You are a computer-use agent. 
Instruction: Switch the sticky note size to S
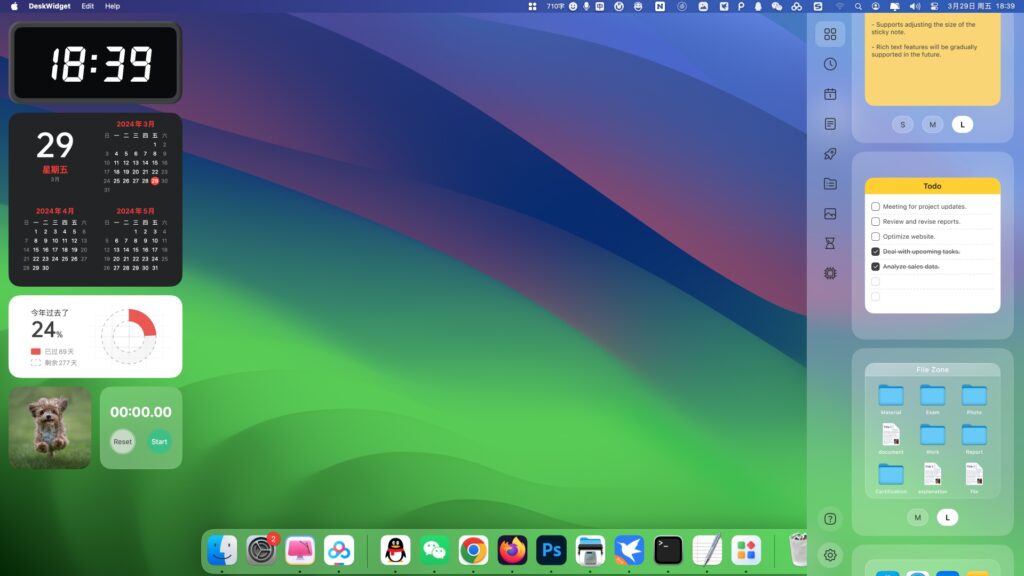pos(902,124)
